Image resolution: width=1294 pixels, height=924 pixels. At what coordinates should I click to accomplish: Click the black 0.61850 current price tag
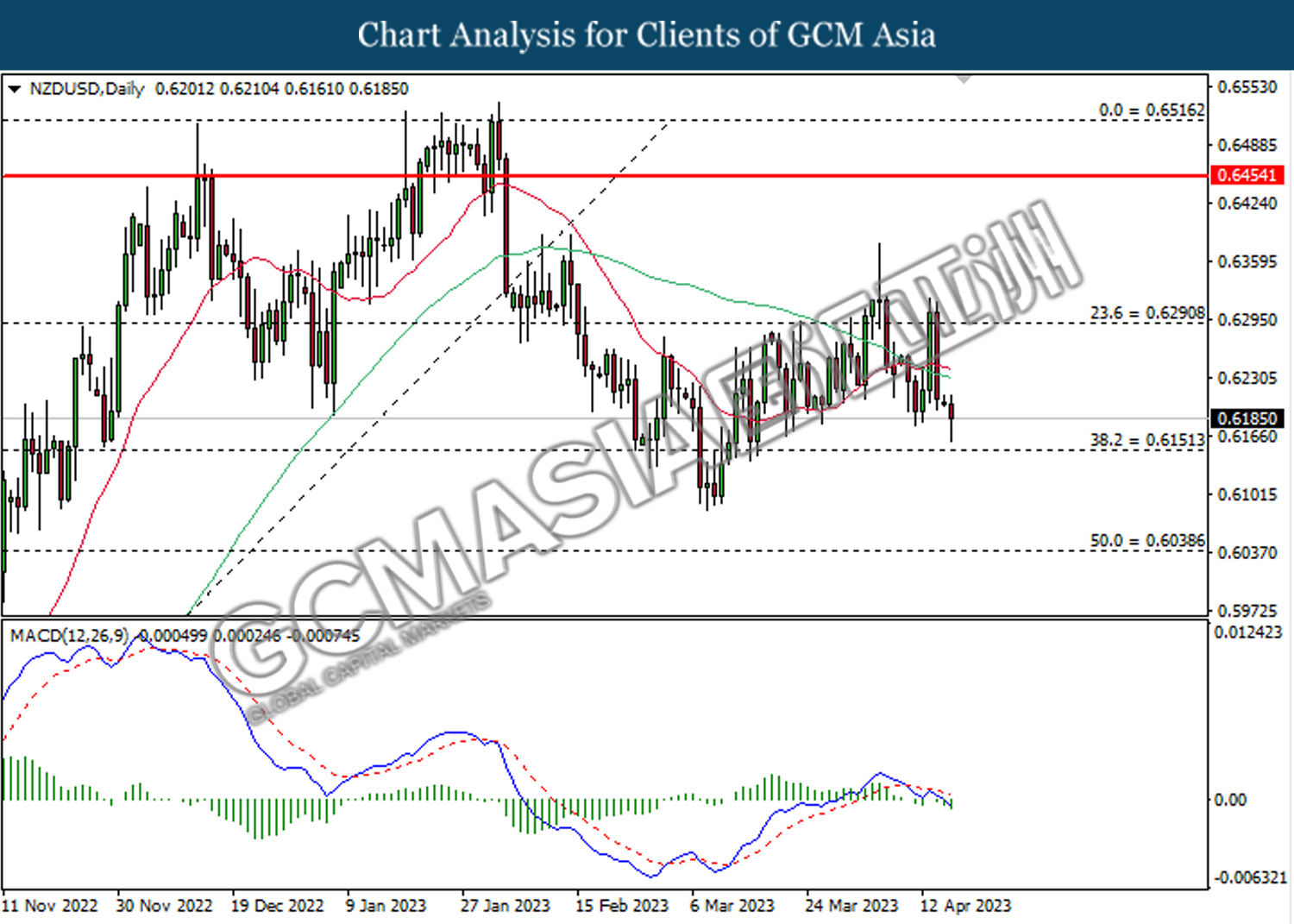pos(1247,418)
